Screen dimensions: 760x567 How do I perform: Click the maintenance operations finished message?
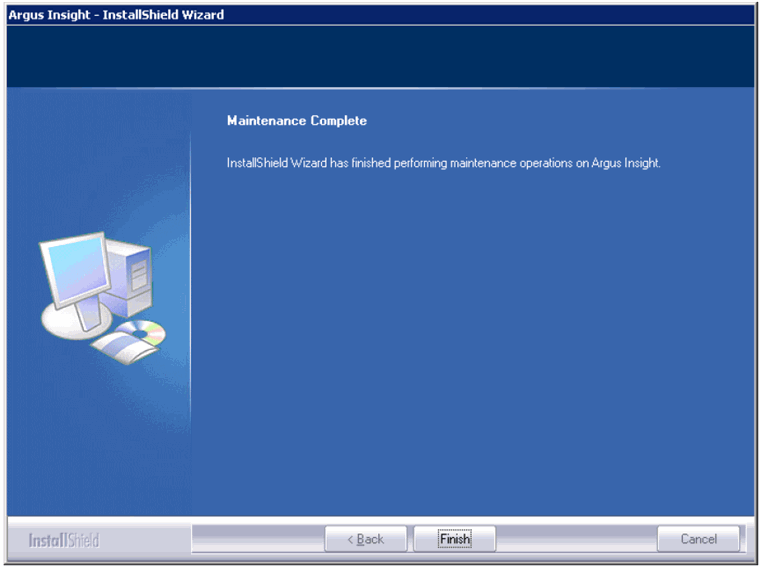(443, 163)
